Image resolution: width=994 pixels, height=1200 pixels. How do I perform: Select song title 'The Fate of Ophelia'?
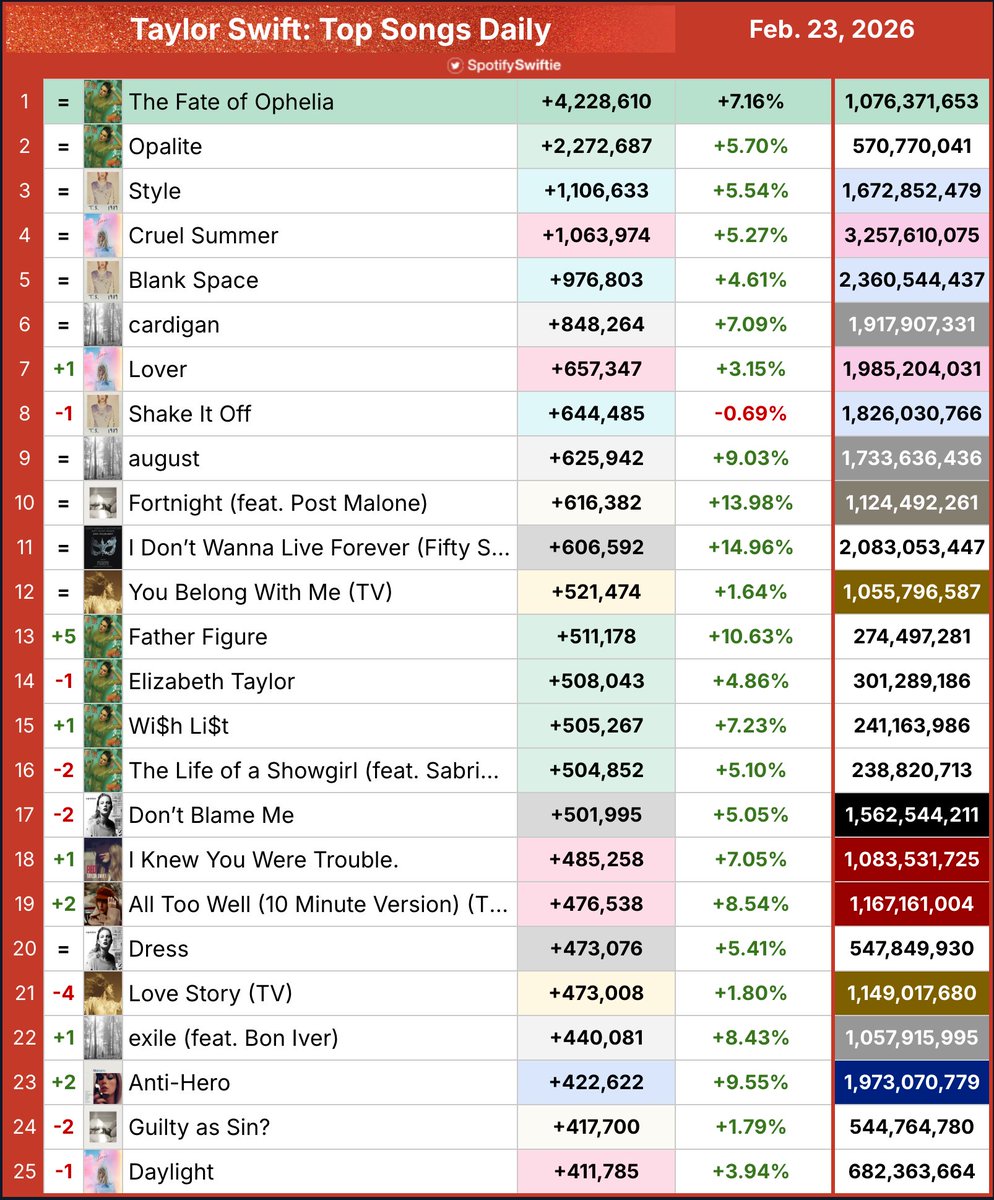[231, 102]
